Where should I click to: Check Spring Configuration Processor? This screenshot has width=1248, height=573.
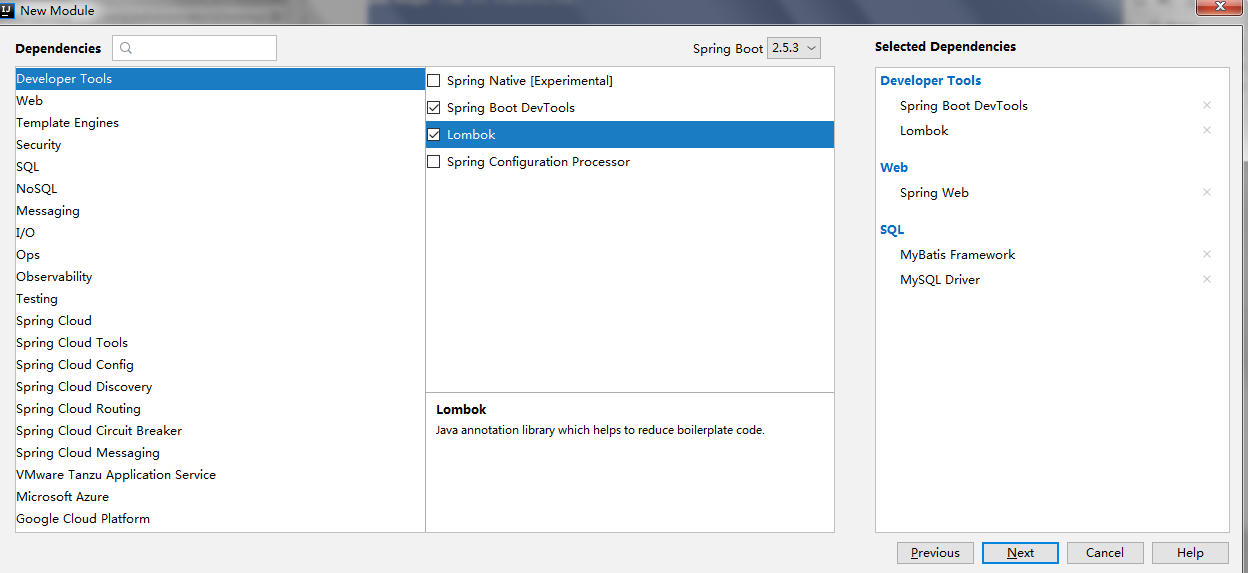pos(433,161)
